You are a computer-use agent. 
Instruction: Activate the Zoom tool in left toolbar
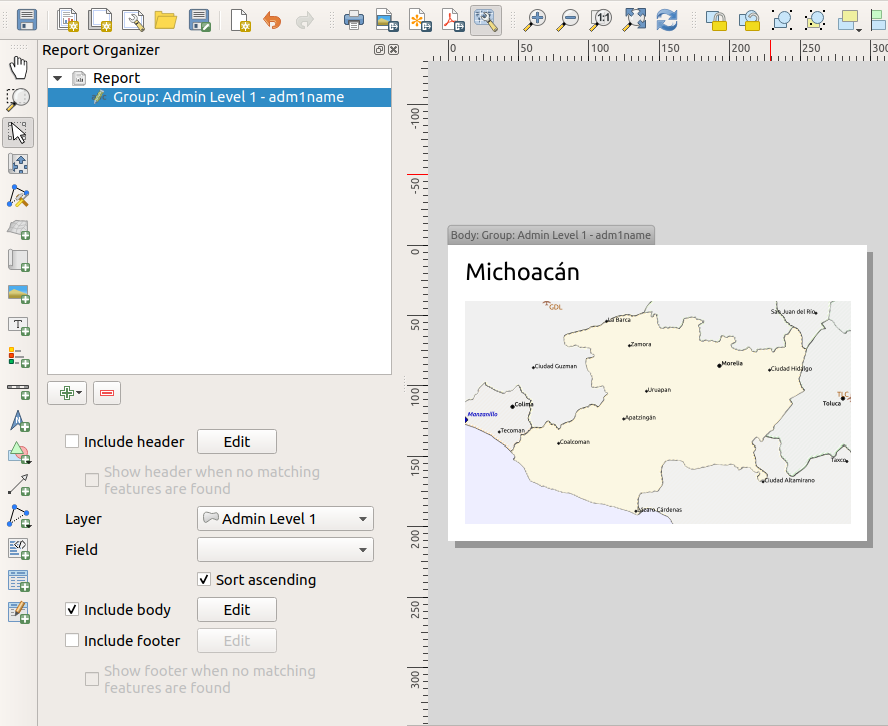(x=18, y=99)
